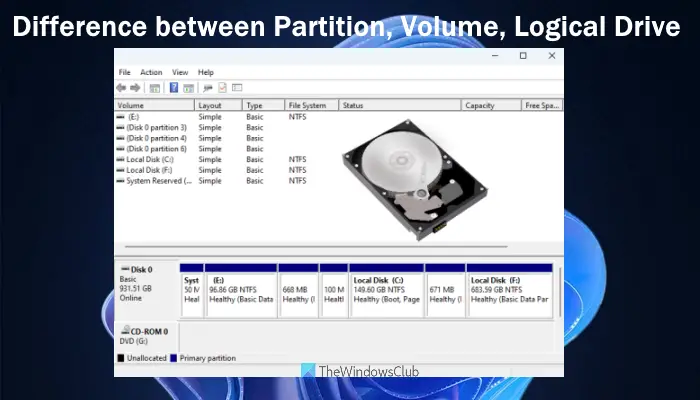Select the Local Disk (F:) 683.59 GB block
Image resolution: width=700 pixels, height=400 pixels.
[509, 291]
